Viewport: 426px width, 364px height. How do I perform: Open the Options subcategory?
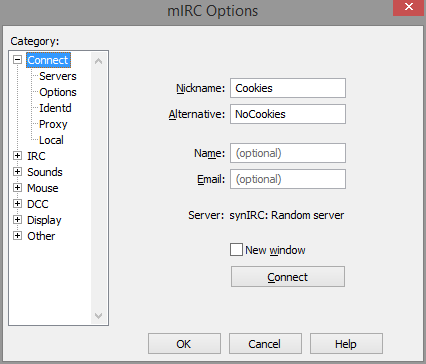(x=58, y=92)
